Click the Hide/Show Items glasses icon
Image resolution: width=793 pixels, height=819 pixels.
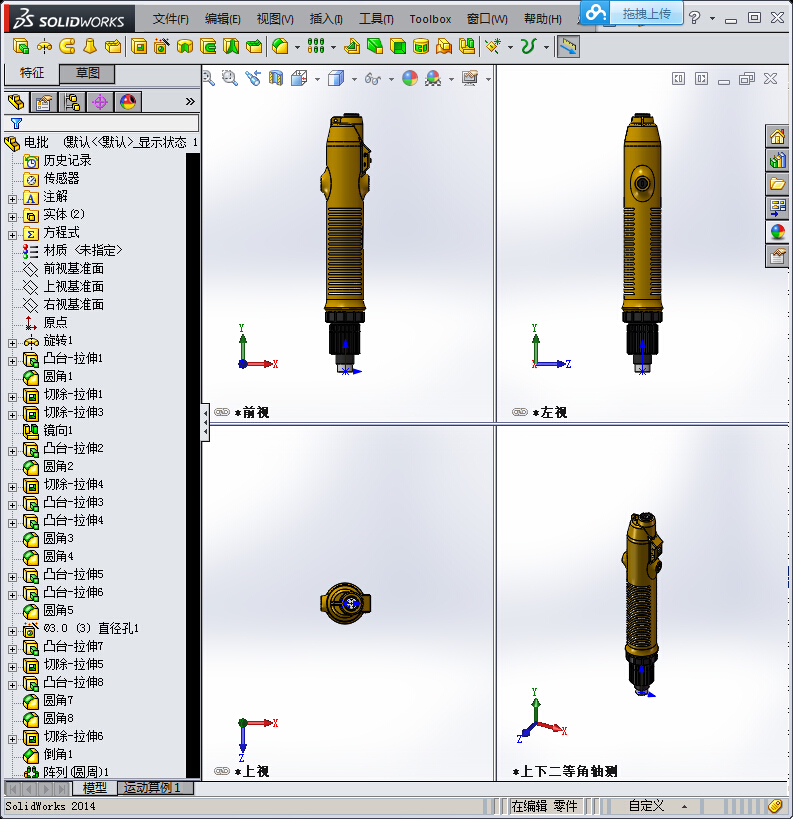[373, 79]
